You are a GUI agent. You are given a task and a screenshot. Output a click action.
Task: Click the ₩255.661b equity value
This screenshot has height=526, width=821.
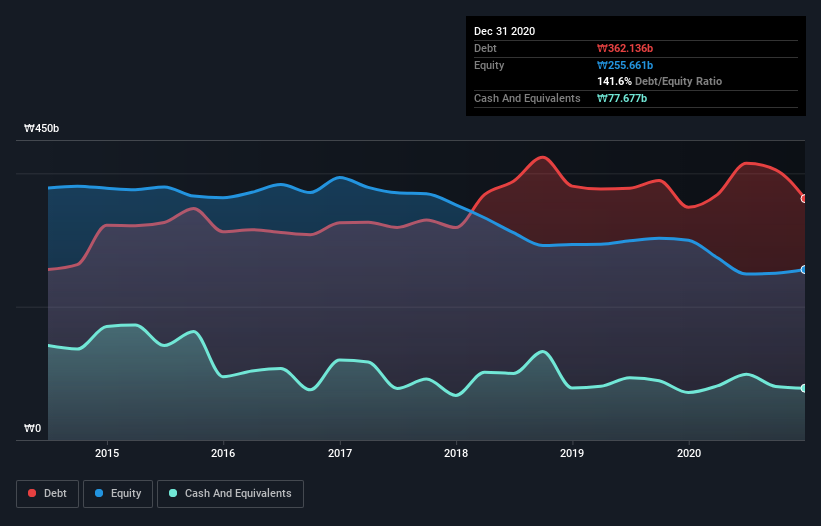click(x=625, y=65)
